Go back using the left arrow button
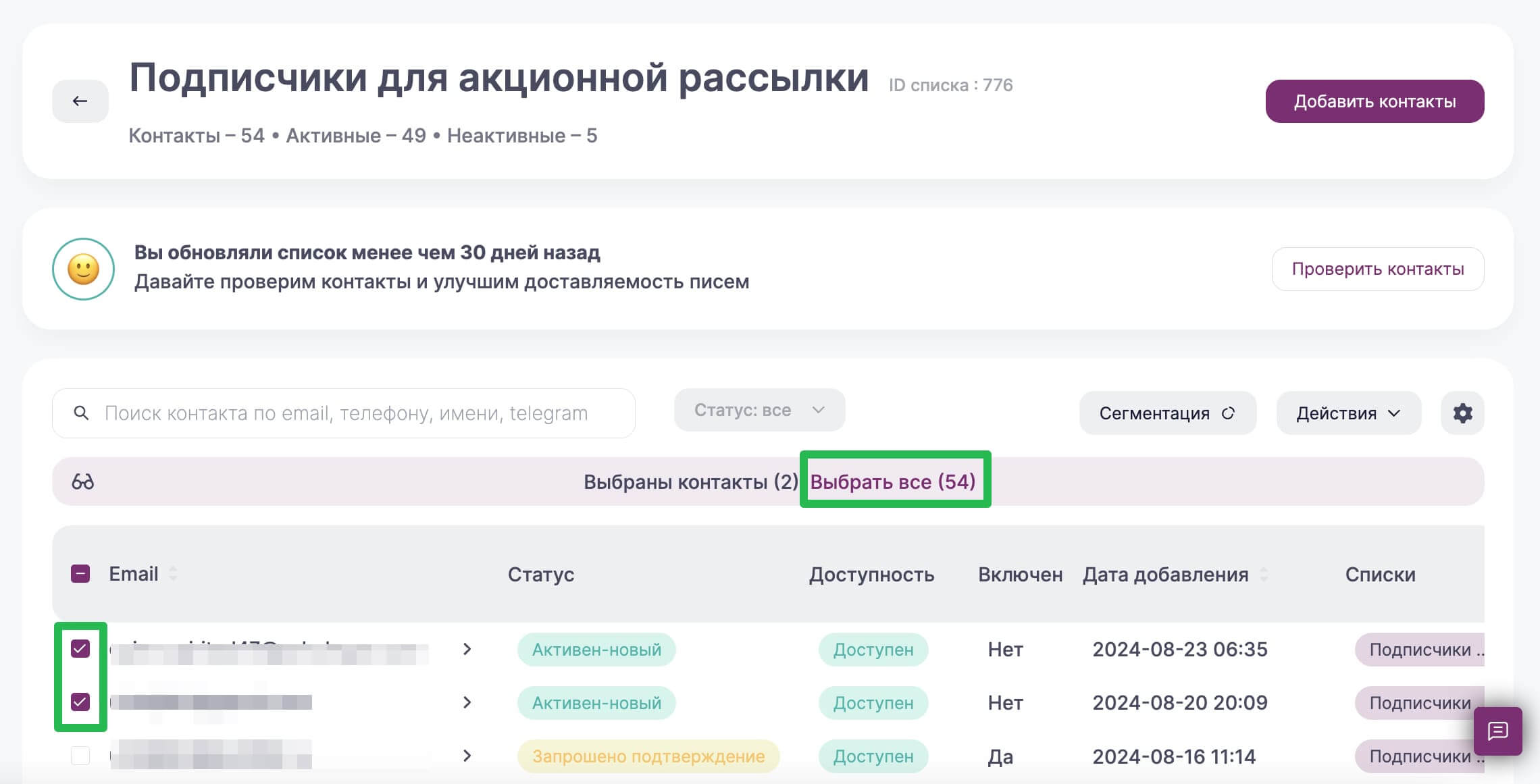 coord(80,101)
